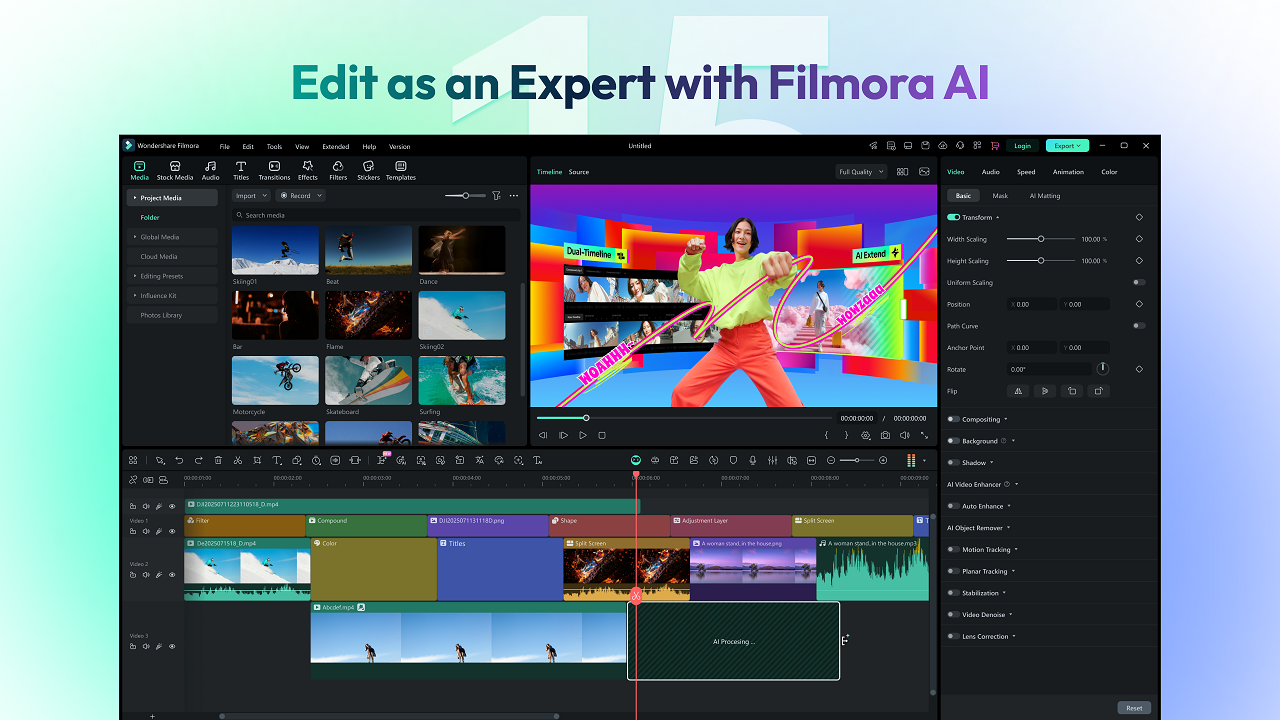Expand the Influence Kit tree item
Image resolution: width=1280 pixels, height=720 pixels.
point(135,295)
